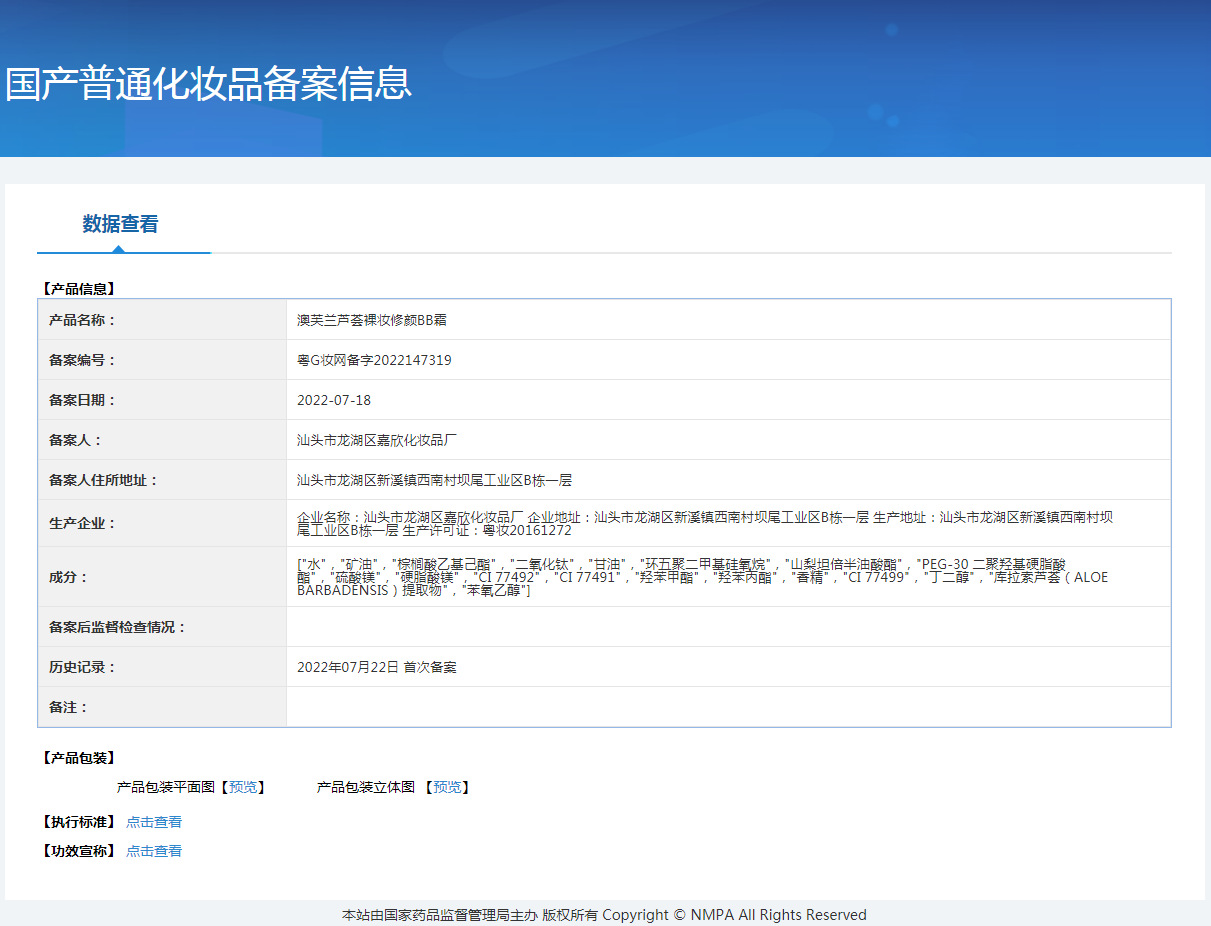The width and height of the screenshot is (1211, 926).
Task: Click 点击查看 next to 功效宣称
Action: click(x=154, y=851)
